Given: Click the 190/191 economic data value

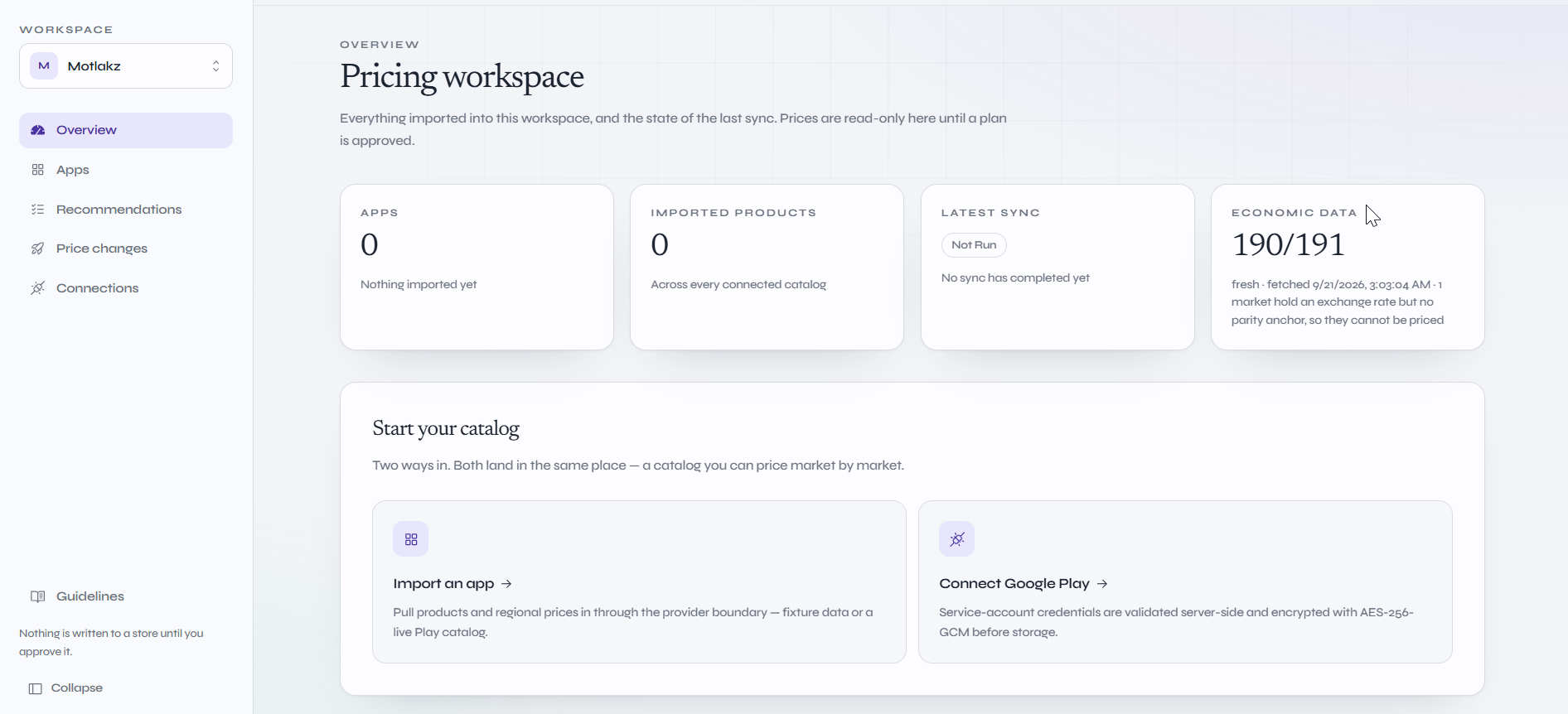Looking at the screenshot, I should pos(1288,244).
